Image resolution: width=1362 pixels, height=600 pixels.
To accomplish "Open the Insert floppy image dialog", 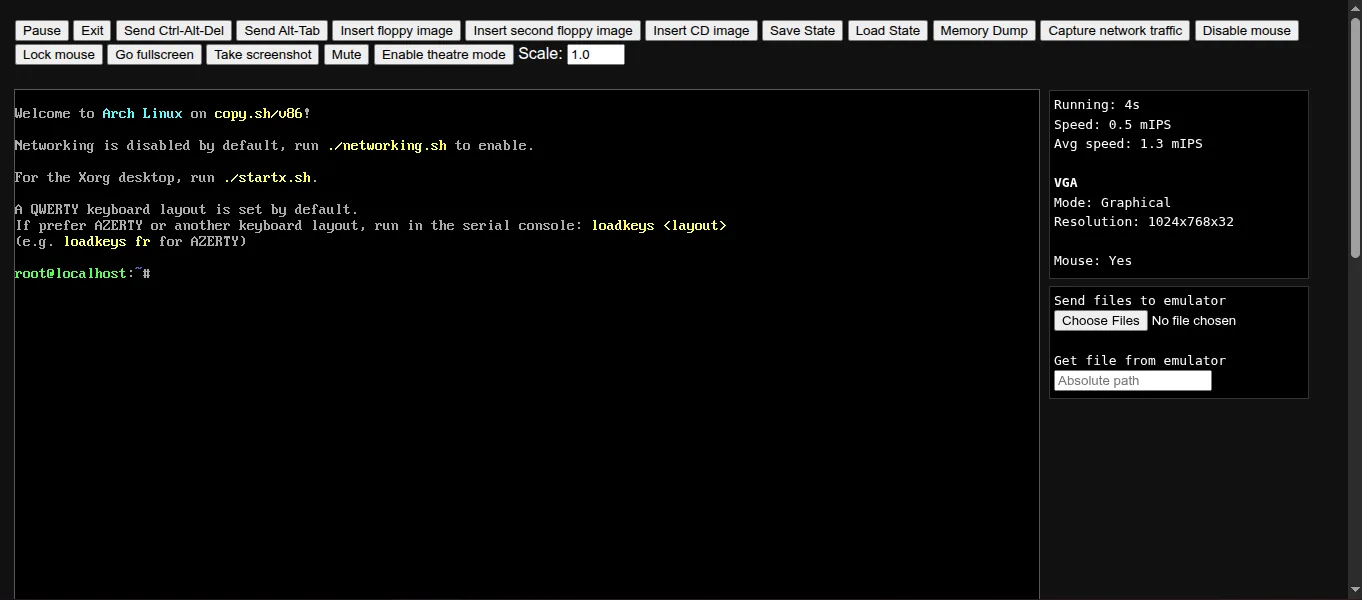I will point(397,31).
